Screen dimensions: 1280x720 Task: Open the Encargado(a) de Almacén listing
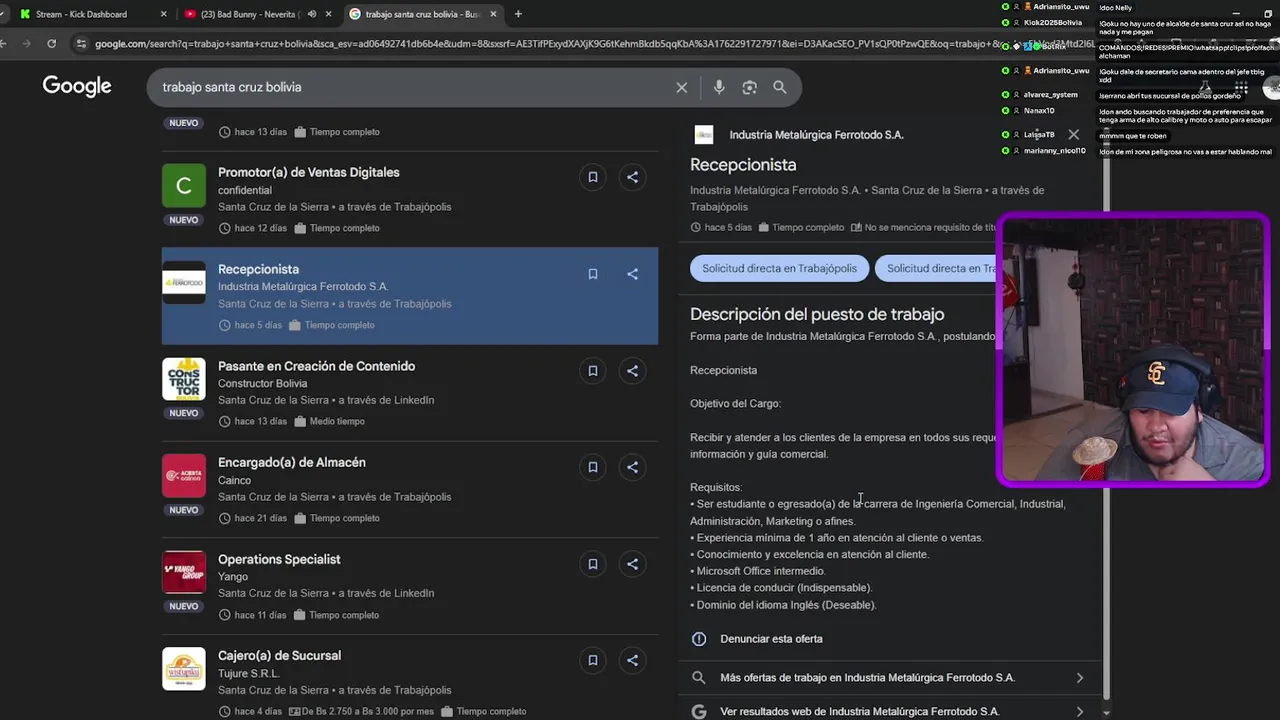tap(292, 462)
